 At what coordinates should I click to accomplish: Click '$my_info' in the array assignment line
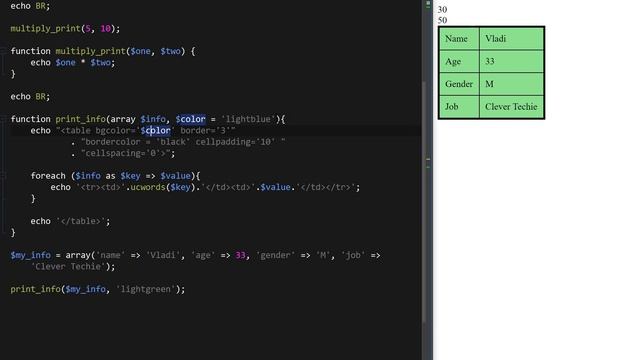pyautogui.click(x=31, y=255)
